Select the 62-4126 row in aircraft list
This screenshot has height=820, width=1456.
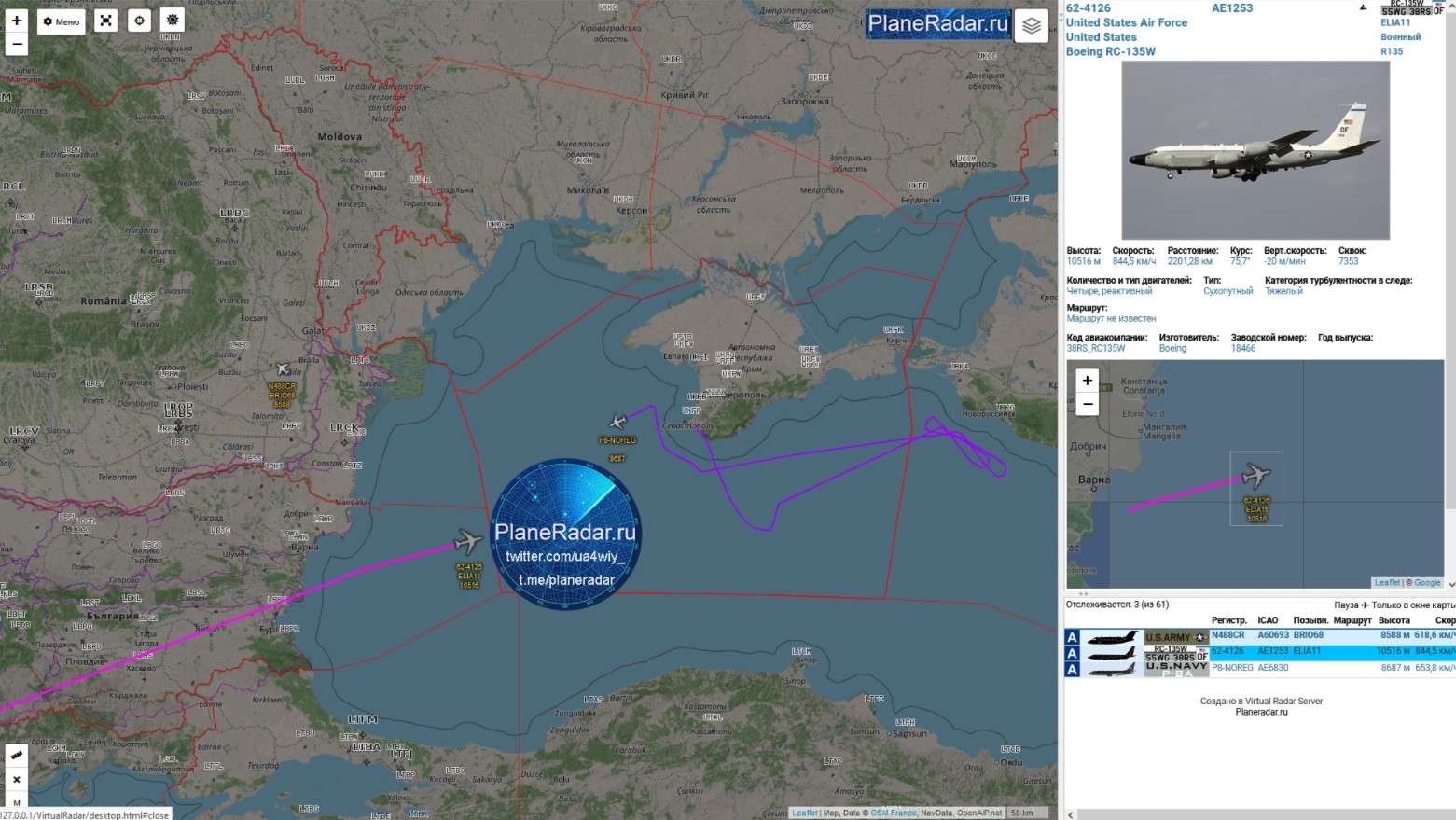click(x=1260, y=651)
